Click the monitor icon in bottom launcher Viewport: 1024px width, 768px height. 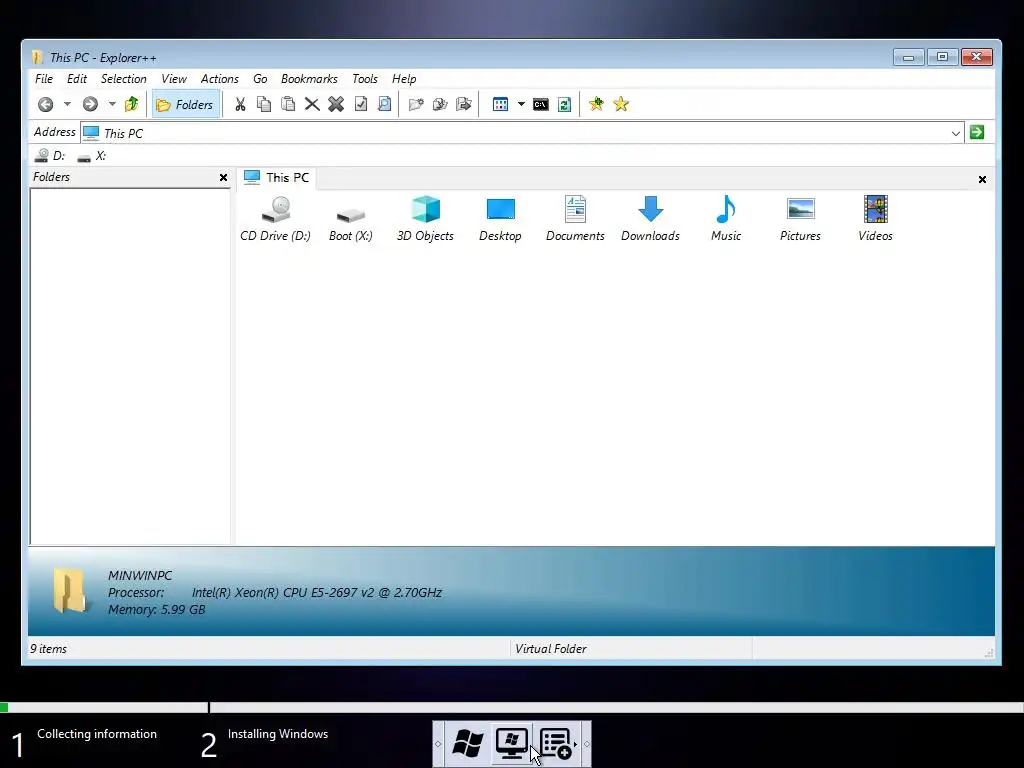511,744
